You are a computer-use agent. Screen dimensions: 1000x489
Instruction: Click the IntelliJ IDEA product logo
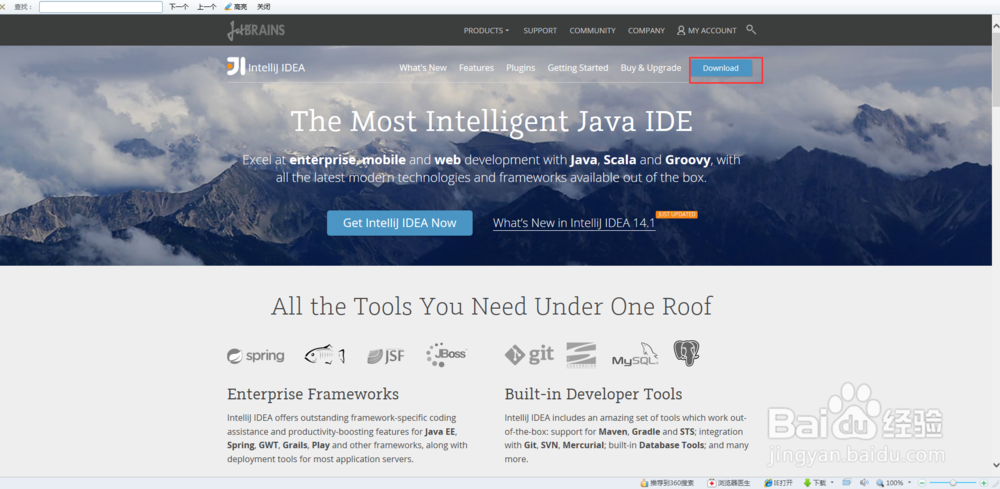266,67
